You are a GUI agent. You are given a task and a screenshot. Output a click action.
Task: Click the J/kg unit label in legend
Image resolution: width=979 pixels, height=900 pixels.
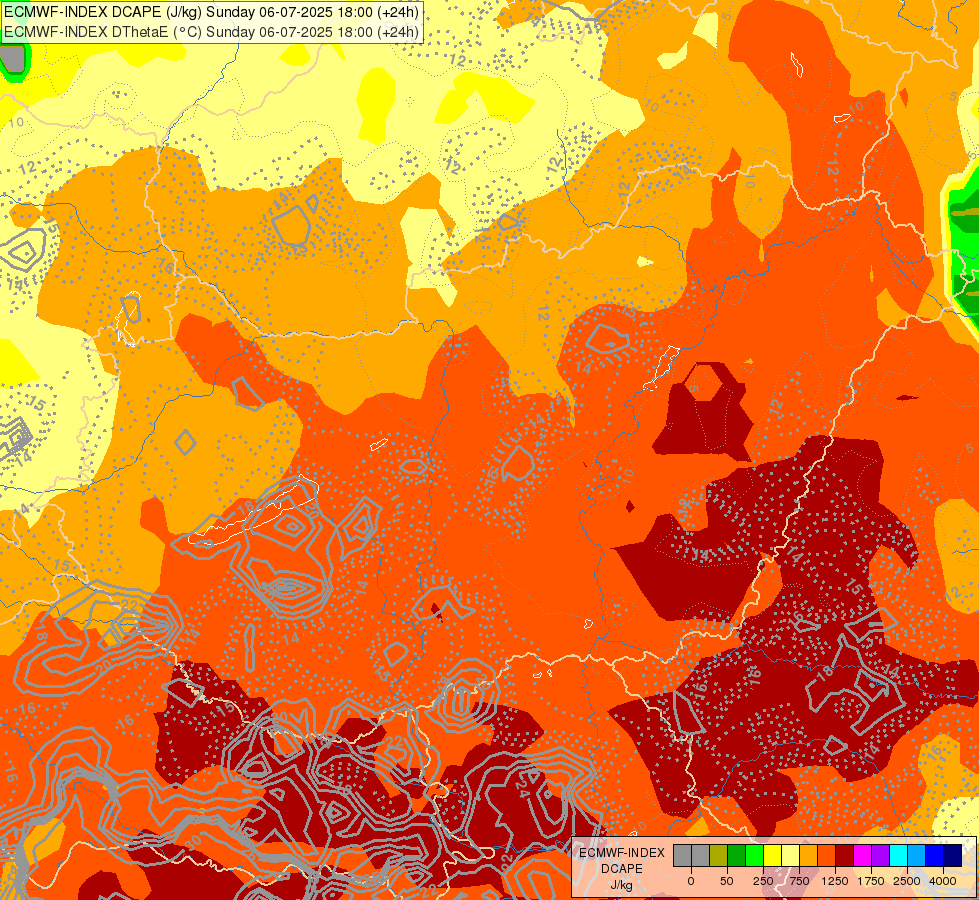[x=621, y=885]
